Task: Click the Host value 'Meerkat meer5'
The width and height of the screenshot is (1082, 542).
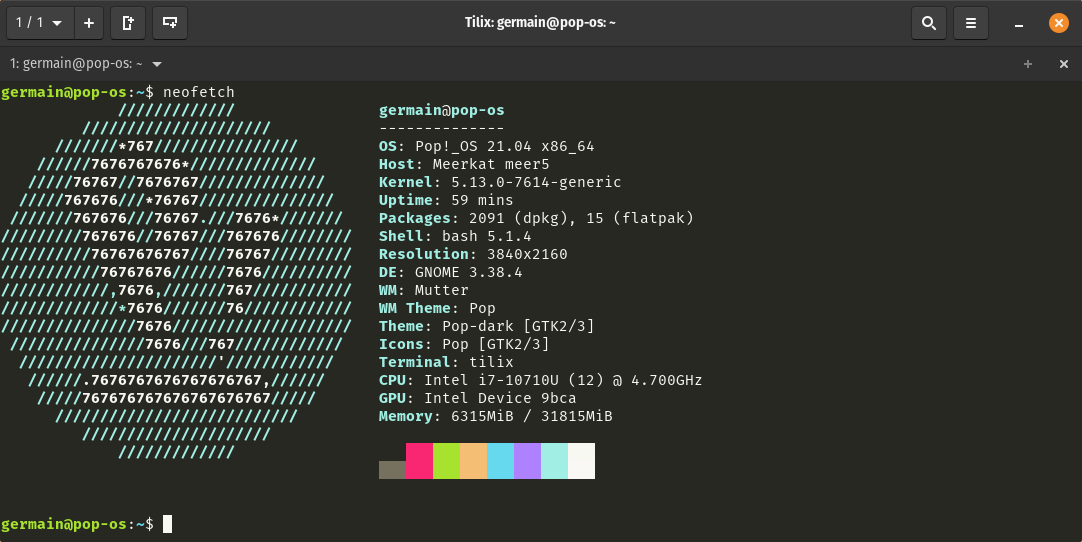Action: (491, 164)
